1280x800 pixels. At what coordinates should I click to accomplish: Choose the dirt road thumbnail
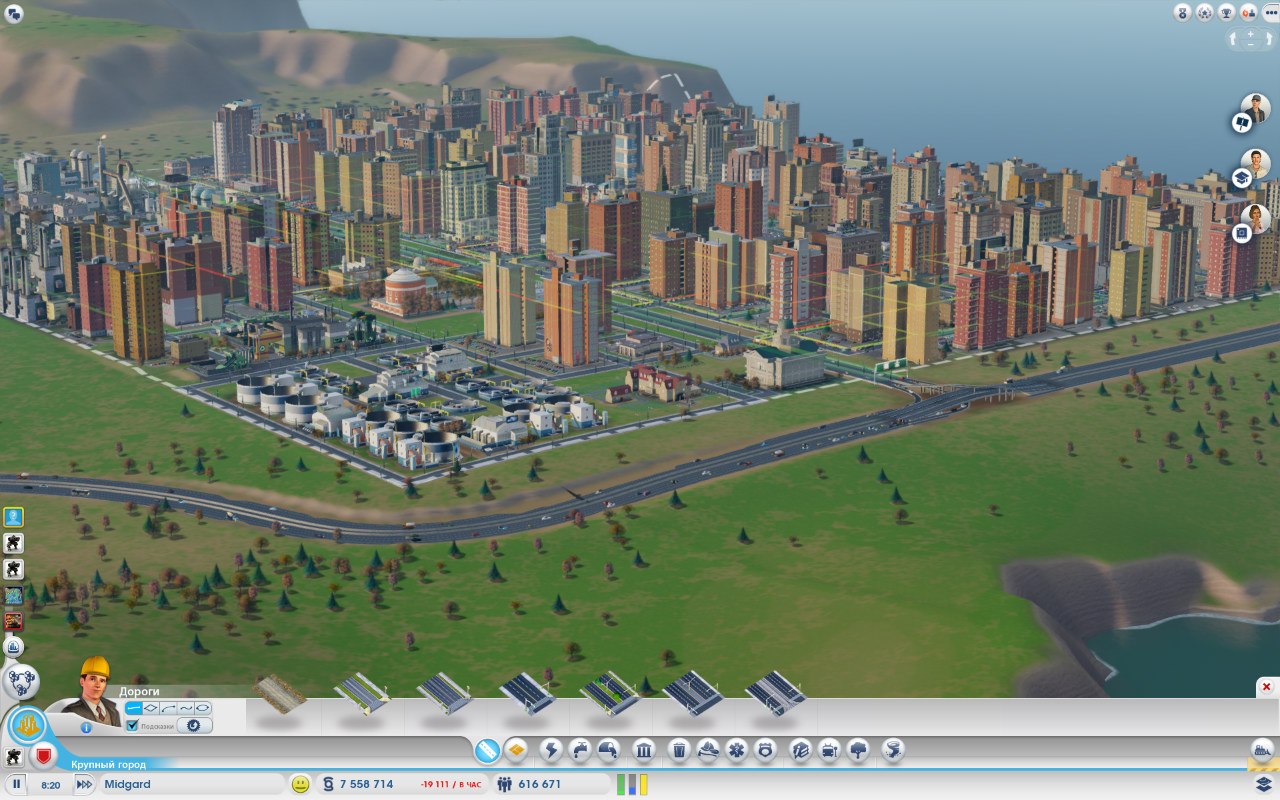click(x=279, y=693)
